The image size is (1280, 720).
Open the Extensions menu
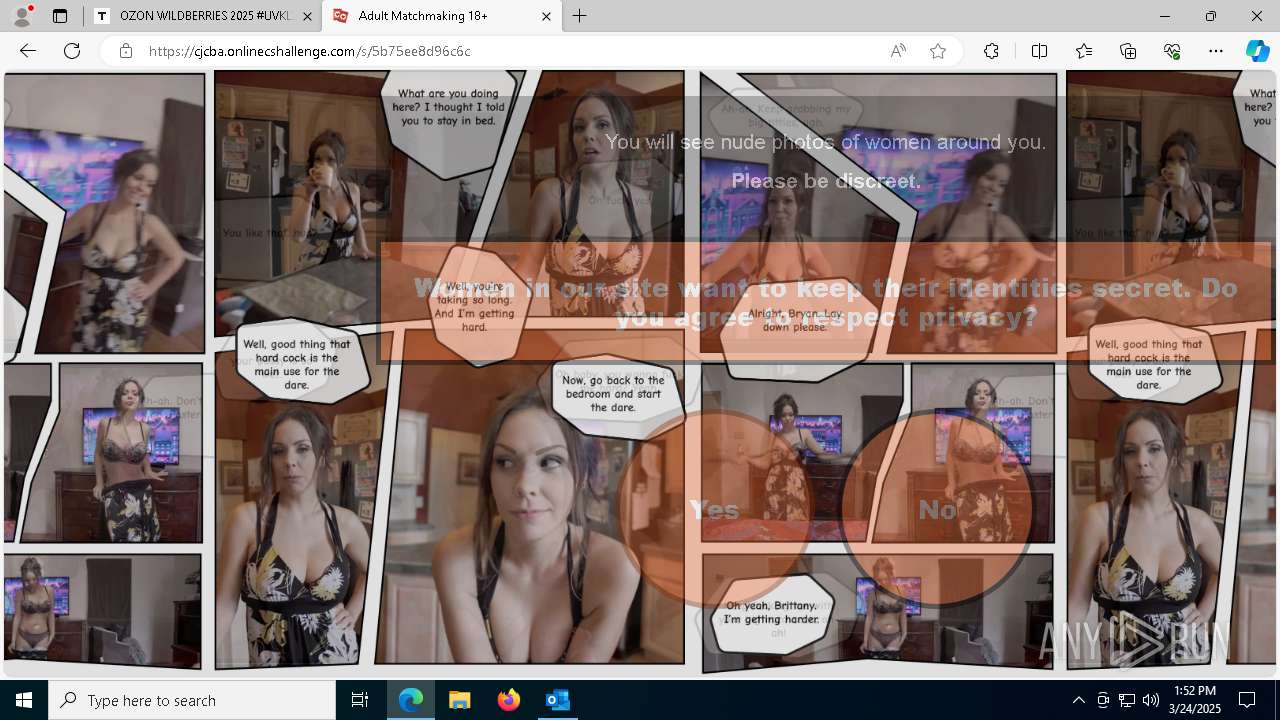click(991, 51)
